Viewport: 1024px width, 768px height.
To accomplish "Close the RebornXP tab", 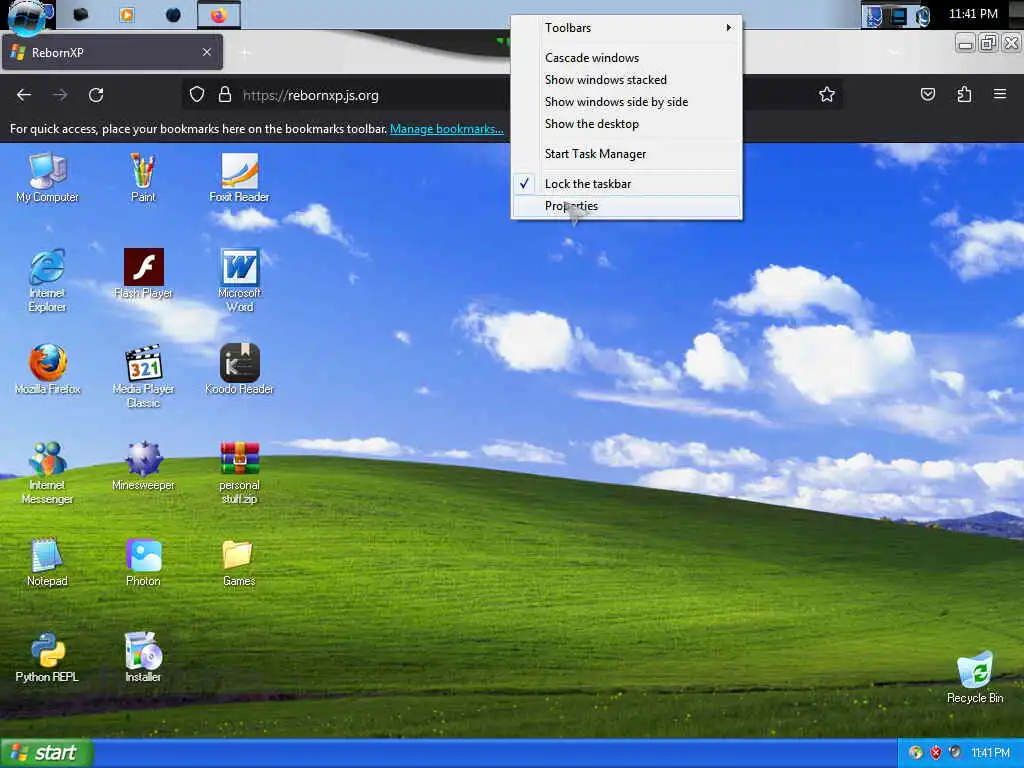I will coord(206,52).
